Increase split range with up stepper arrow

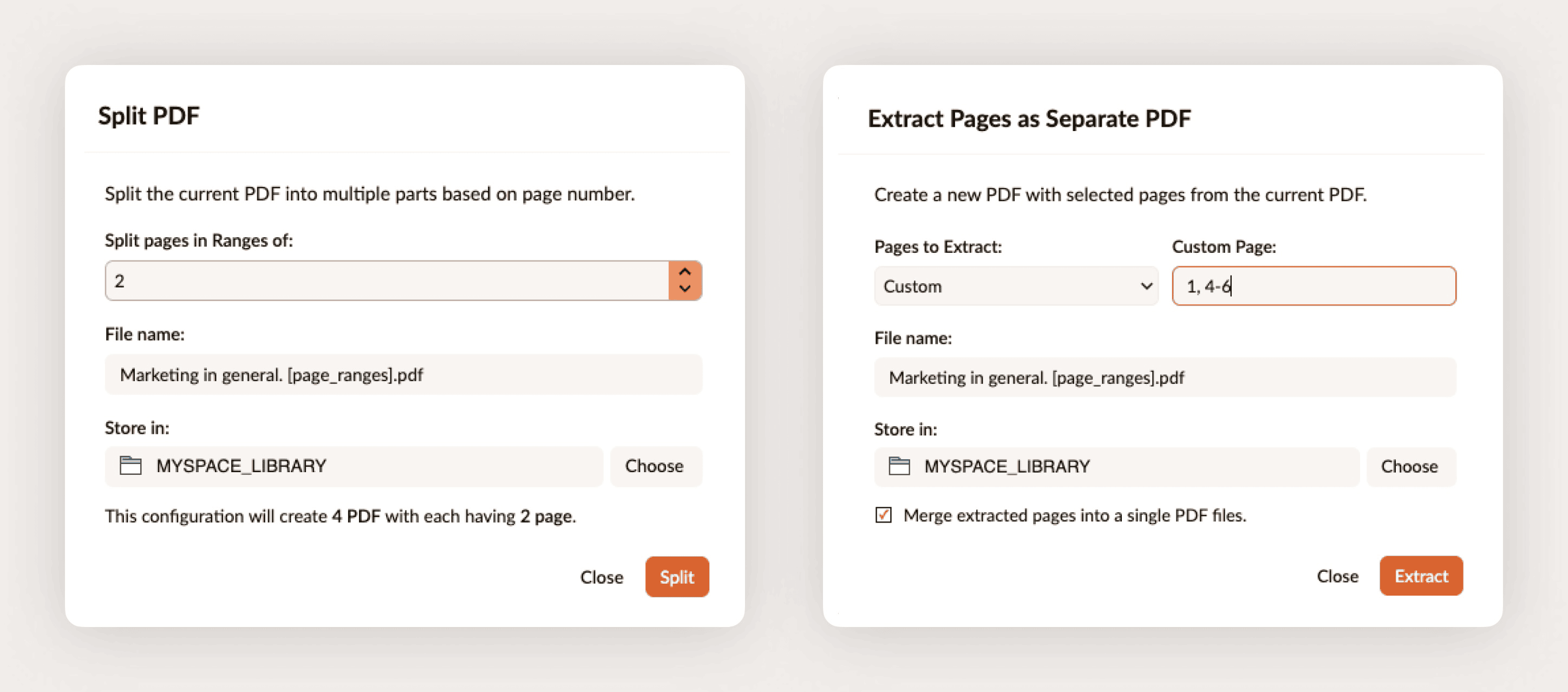click(x=685, y=272)
